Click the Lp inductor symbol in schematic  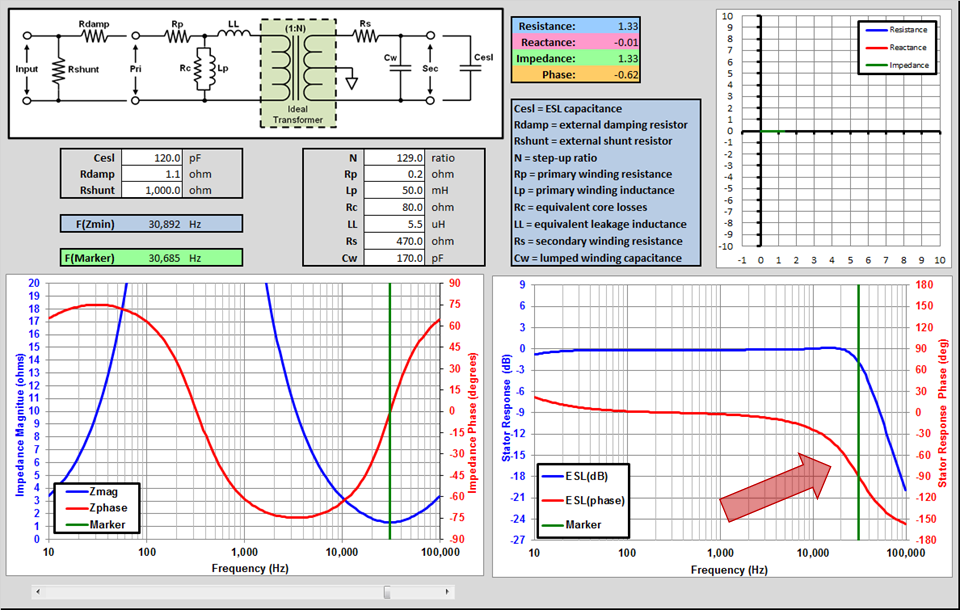point(212,69)
